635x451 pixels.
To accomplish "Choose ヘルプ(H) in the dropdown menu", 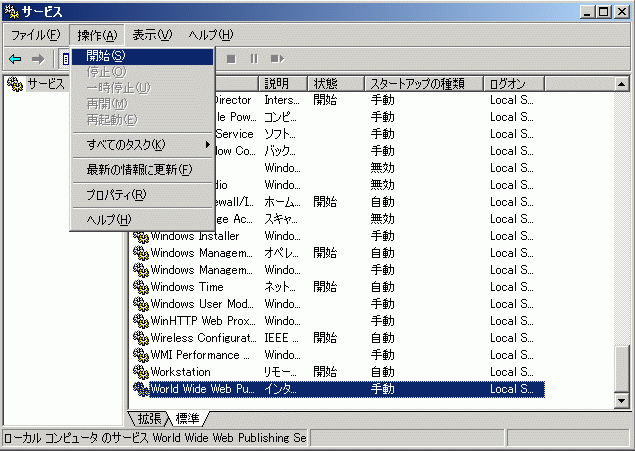I will [x=143, y=220].
